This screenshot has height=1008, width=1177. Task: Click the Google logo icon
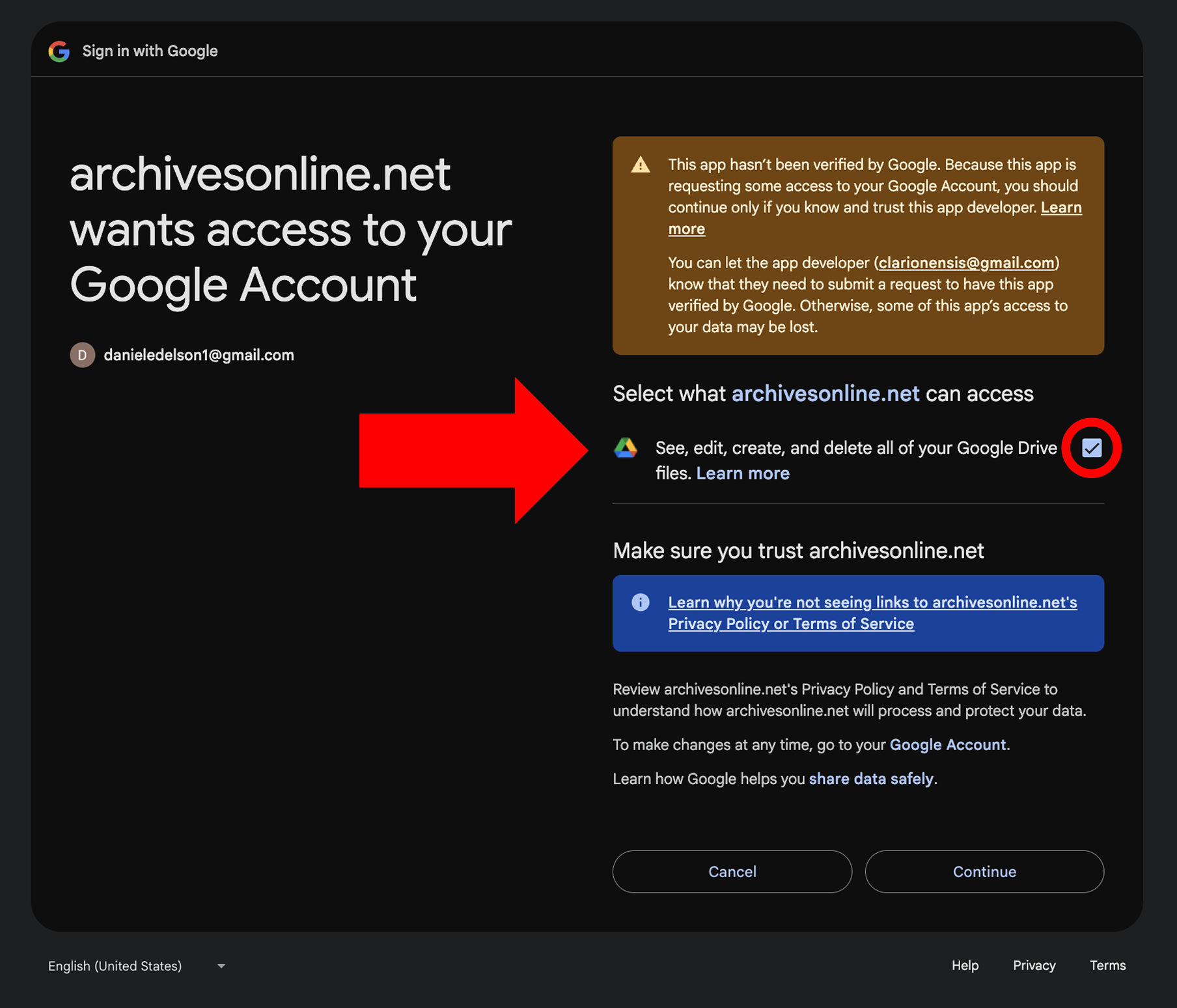click(59, 51)
